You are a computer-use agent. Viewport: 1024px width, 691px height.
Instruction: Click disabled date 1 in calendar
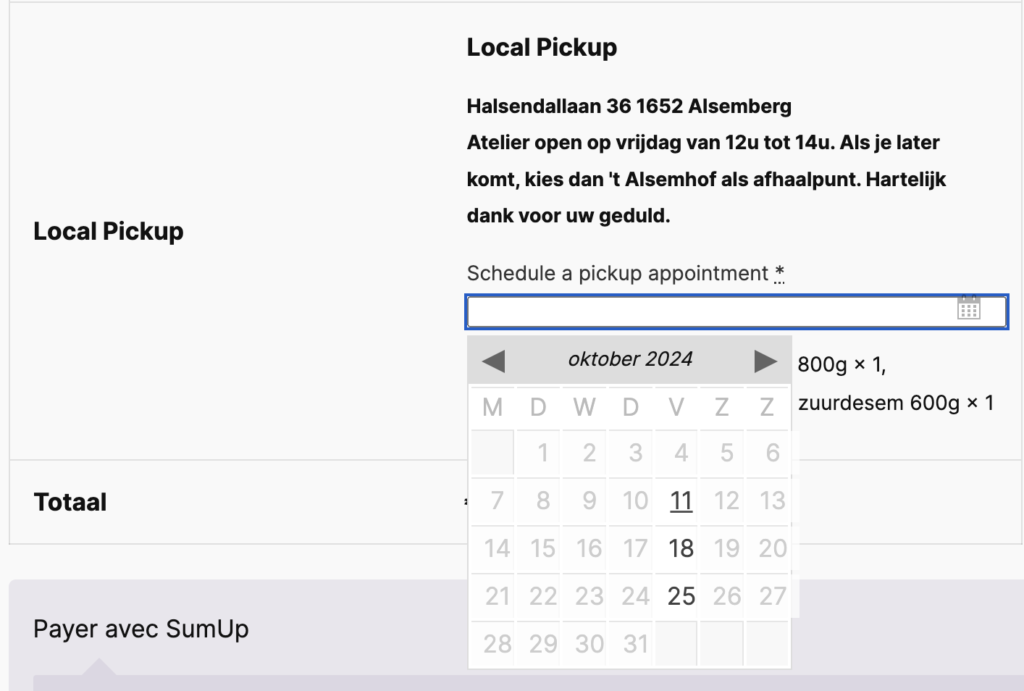tap(543, 454)
